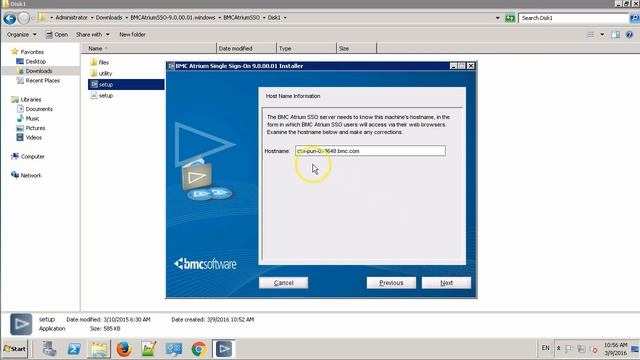Select Downloads in the navigation pane
Image resolution: width=640 pixels, height=360 pixels.
click(34, 71)
